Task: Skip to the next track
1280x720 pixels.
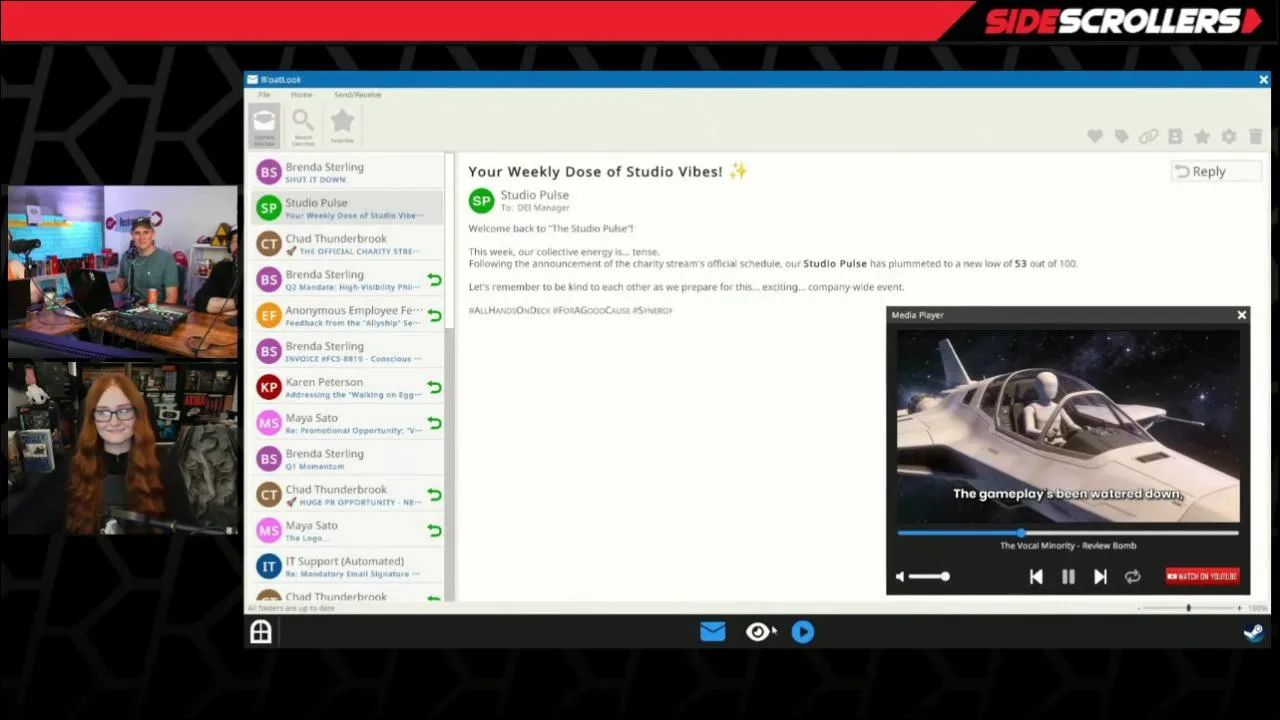Action: 1100,577
